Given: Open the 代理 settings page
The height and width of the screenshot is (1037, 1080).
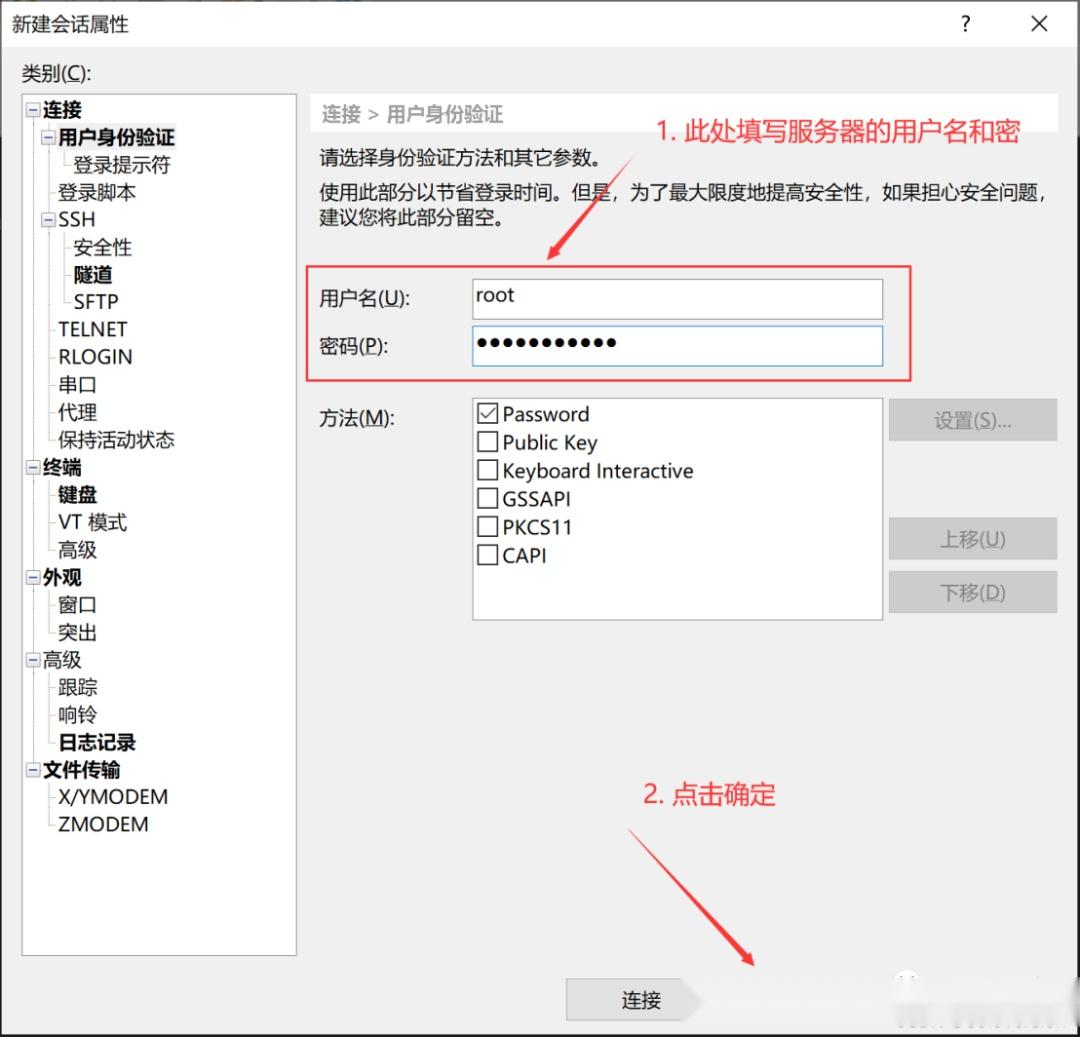Looking at the screenshot, I should pos(75,412).
